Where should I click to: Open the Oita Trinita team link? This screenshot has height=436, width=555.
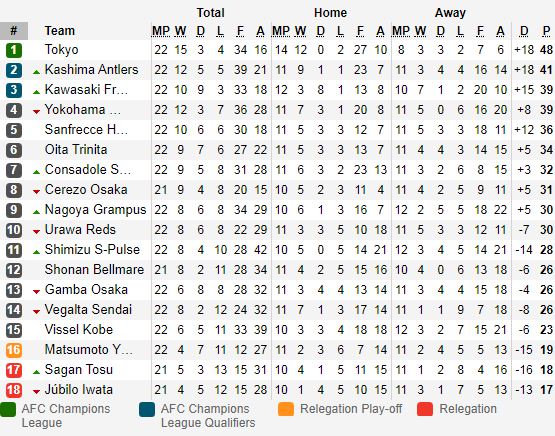(x=76, y=149)
